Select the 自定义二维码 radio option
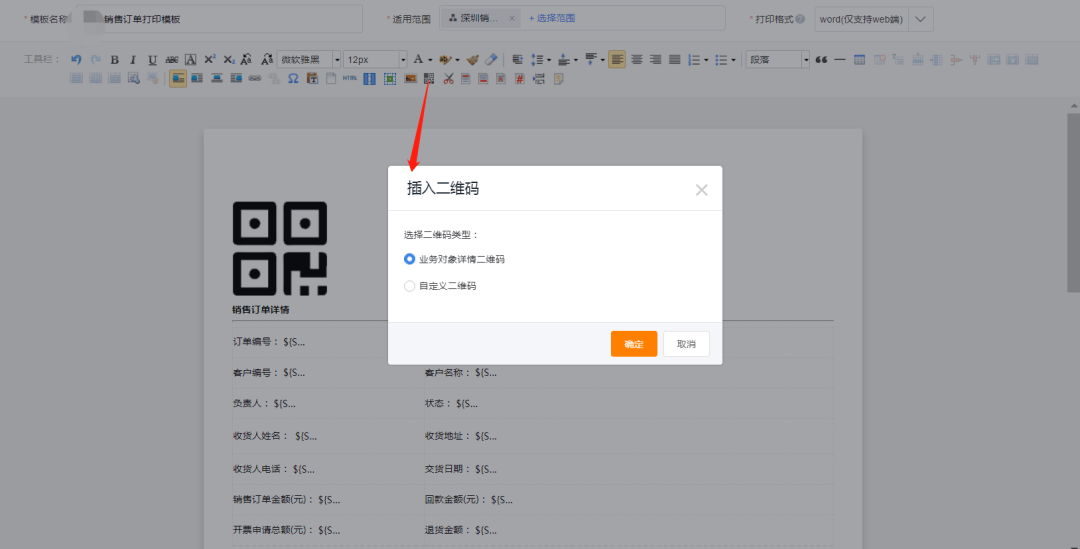 409,286
